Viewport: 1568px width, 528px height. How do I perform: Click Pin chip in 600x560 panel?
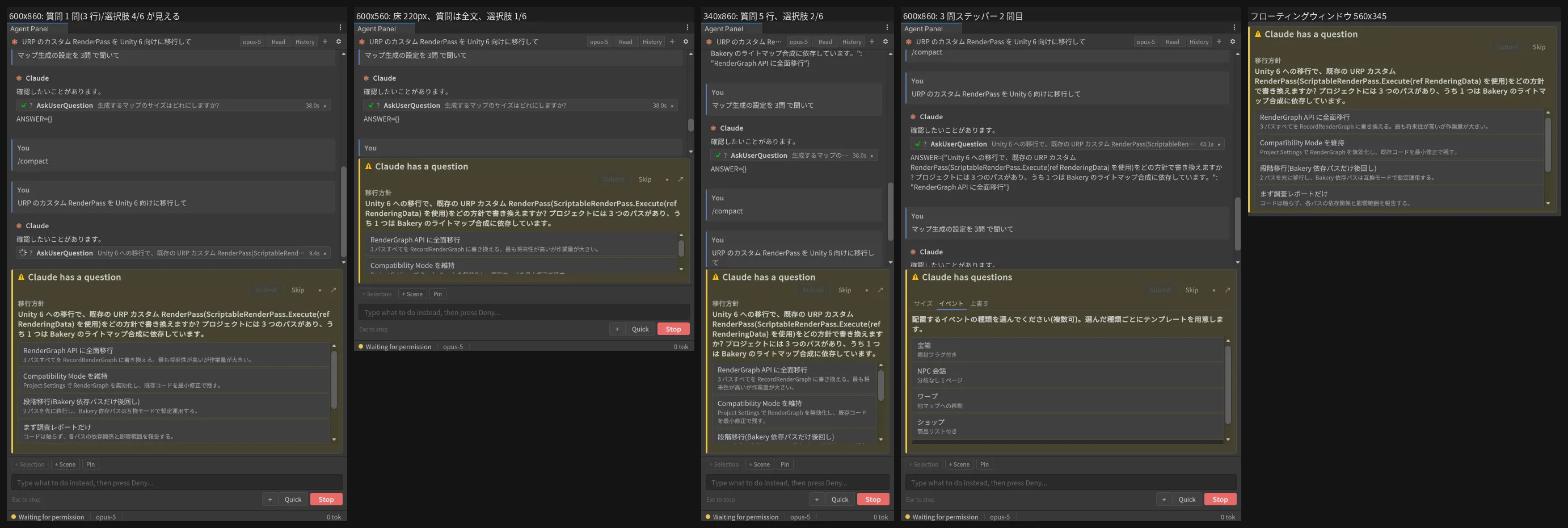[437, 294]
